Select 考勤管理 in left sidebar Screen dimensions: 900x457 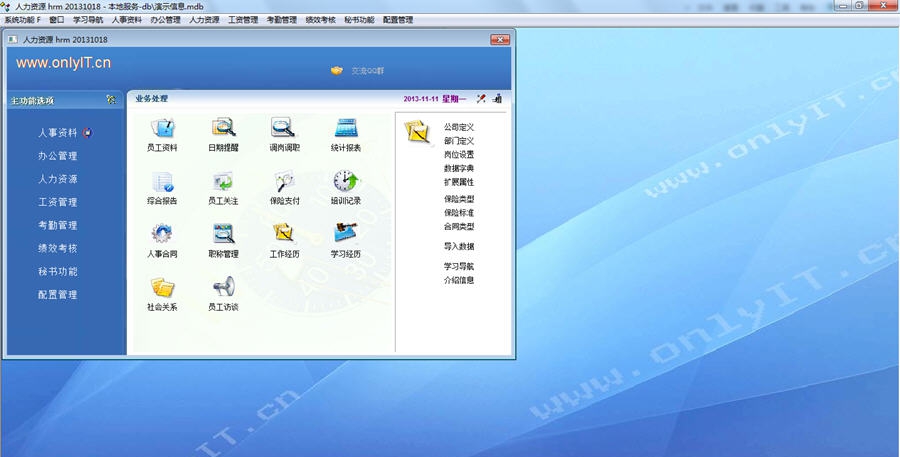tap(58, 225)
